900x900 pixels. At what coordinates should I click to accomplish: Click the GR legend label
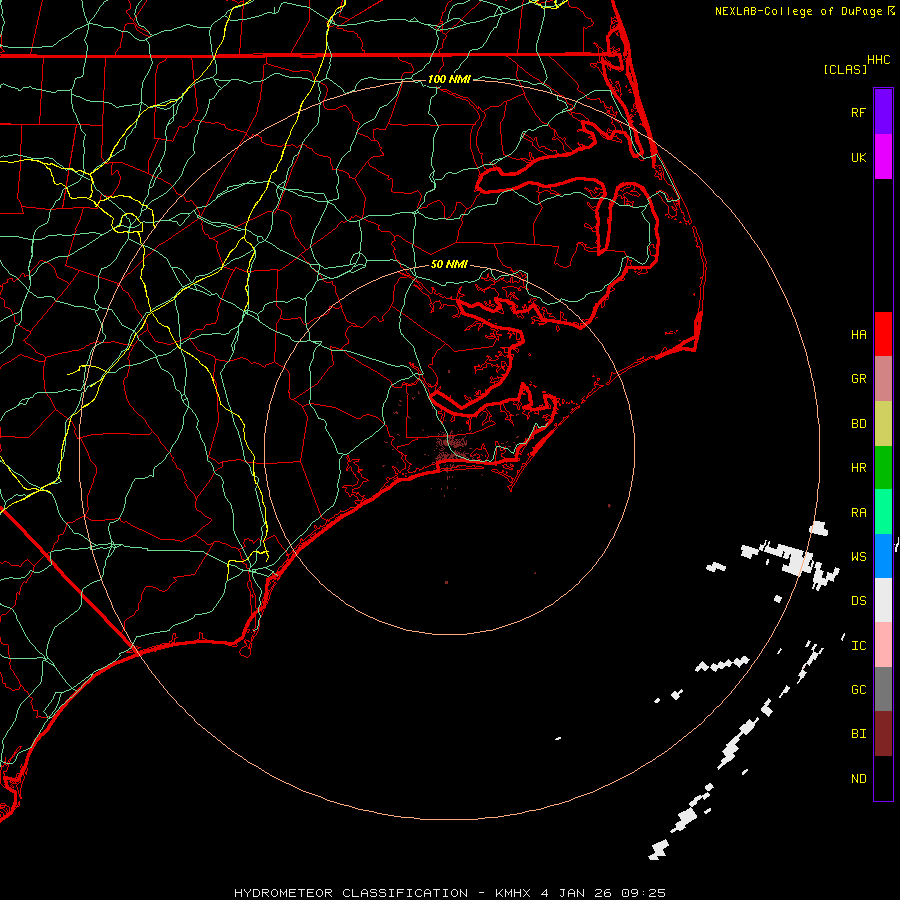(858, 379)
